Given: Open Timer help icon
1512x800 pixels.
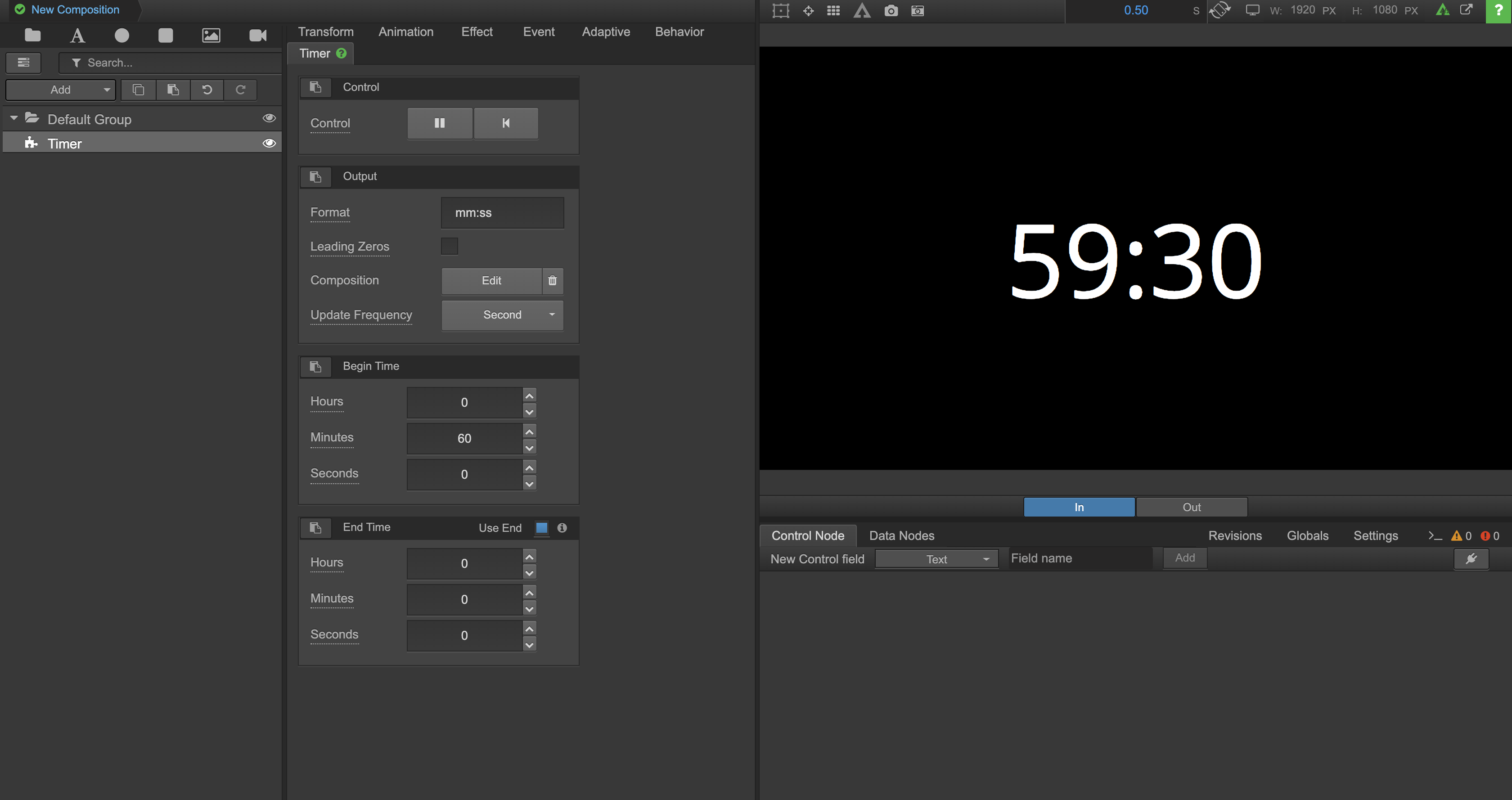Looking at the screenshot, I should (341, 54).
